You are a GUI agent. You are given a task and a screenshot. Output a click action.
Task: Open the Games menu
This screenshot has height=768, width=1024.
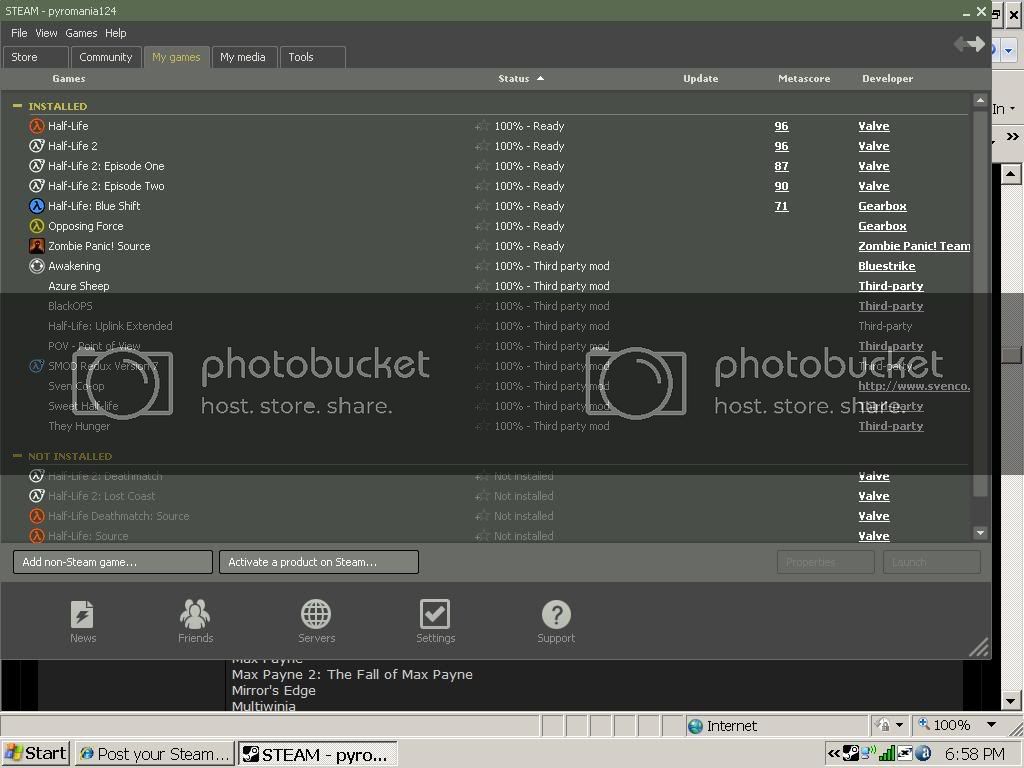point(81,33)
